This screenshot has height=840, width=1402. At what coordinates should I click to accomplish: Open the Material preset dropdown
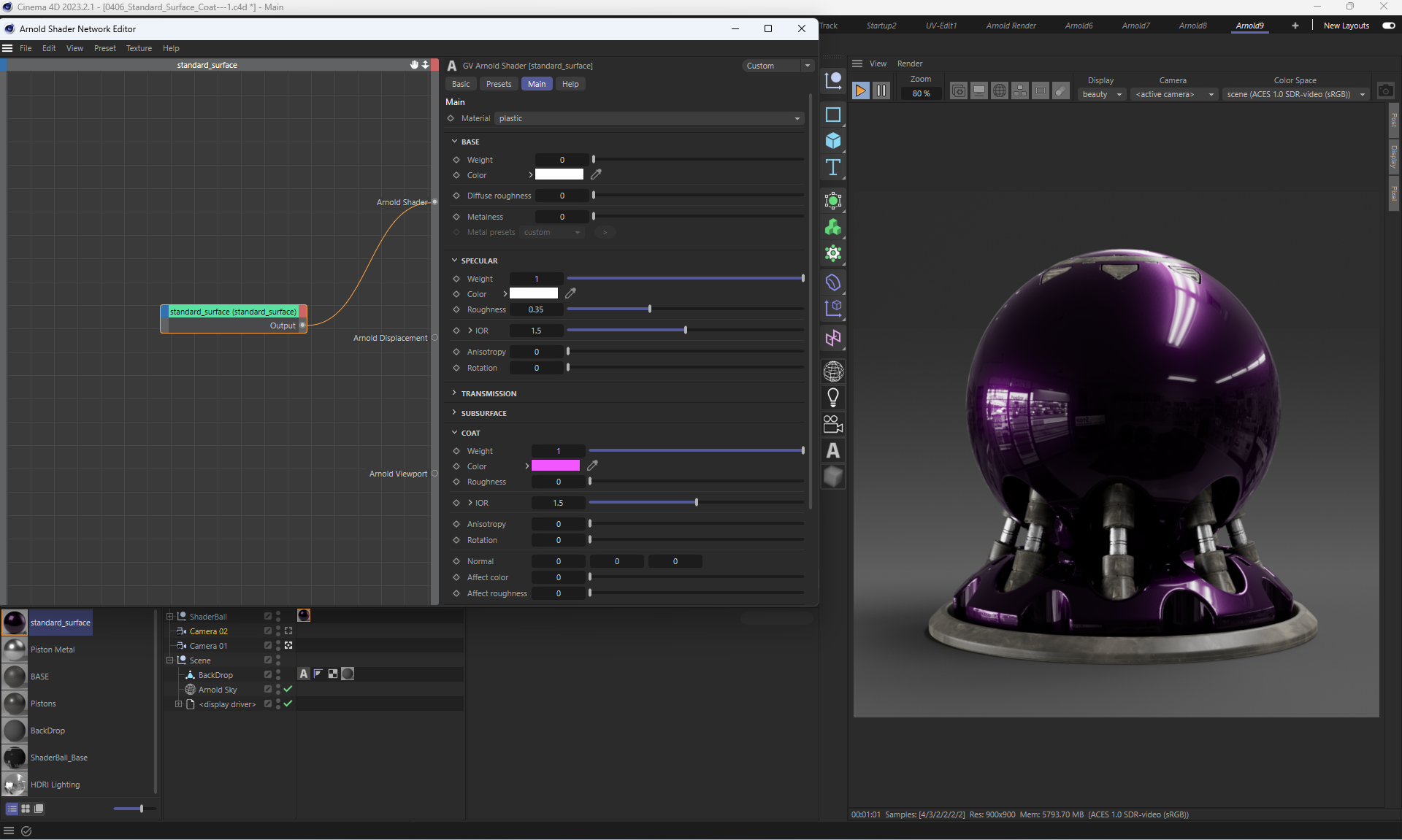pyautogui.click(x=649, y=118)
